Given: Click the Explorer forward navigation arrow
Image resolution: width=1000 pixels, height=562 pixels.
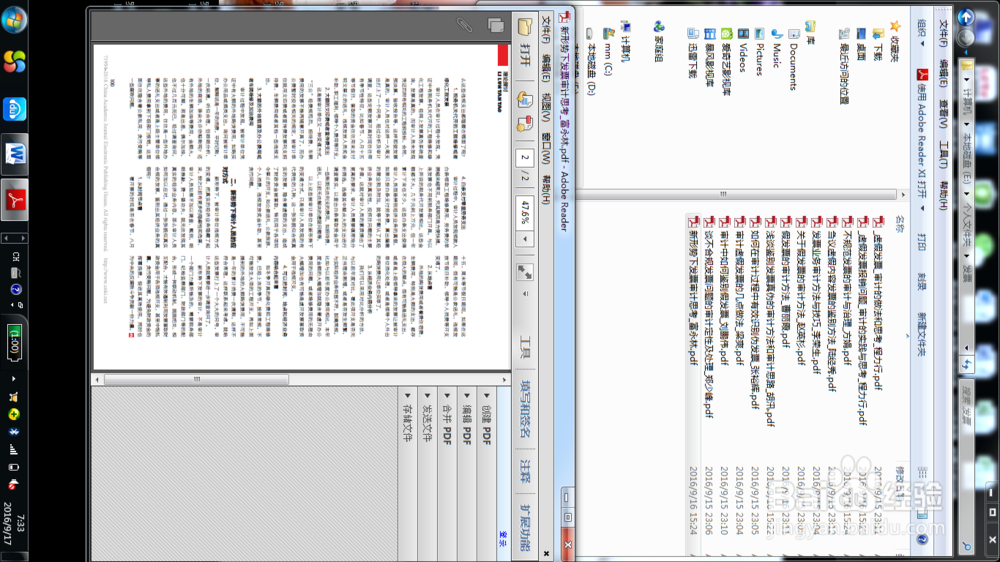Looking at the screenshot, I should coord(966,38).
